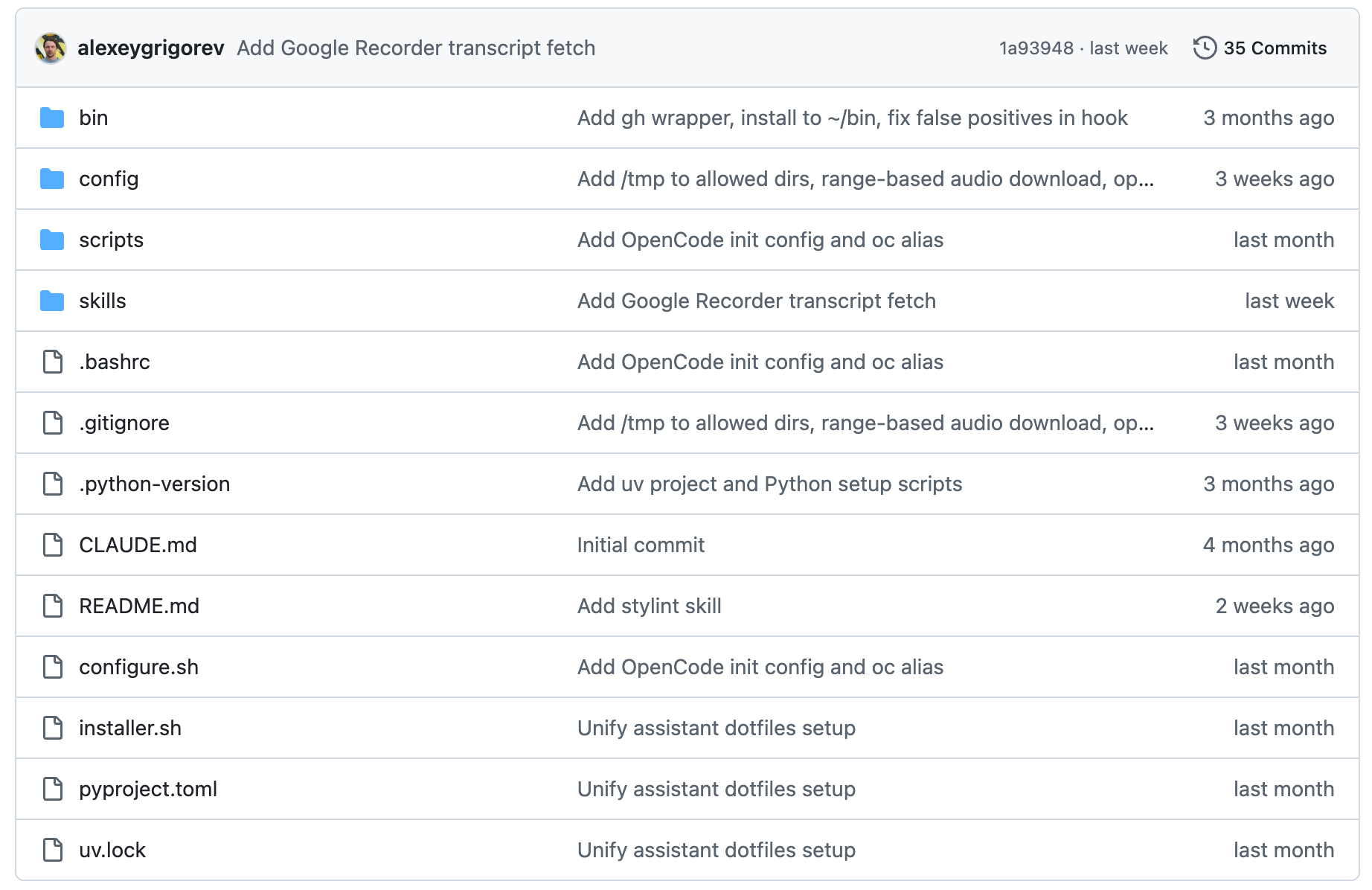View the 'Add stylint skill' commit
This screenshot has width=1372, height=890.
pos(650,606)
